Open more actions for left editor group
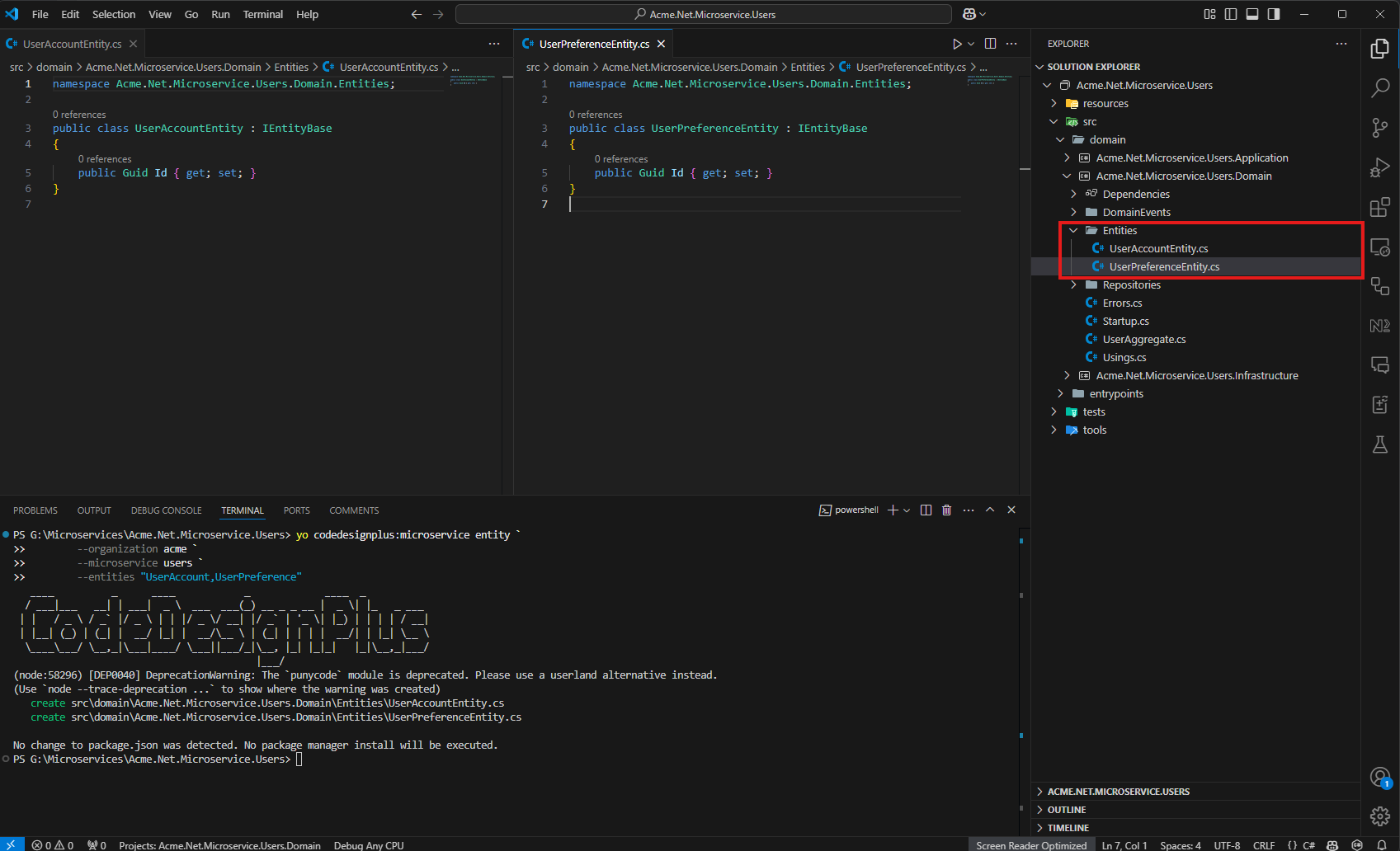1400x851 pixels. pos(494,44)
